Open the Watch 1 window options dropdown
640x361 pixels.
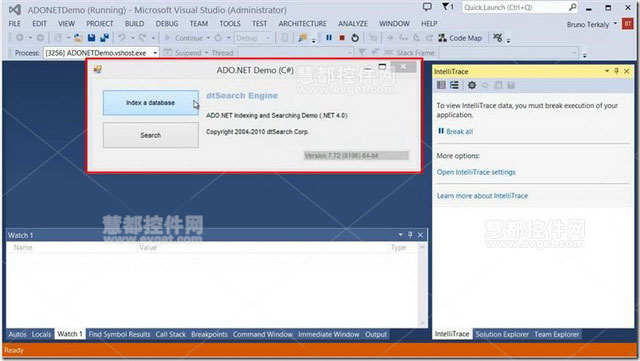400,235
